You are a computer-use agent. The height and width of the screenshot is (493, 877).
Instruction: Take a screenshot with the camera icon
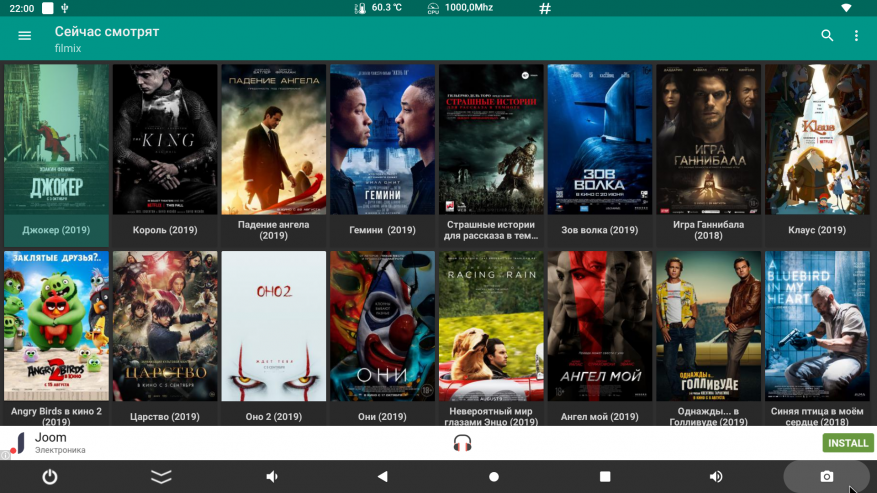pyautogui.click(x=827, y=477)
